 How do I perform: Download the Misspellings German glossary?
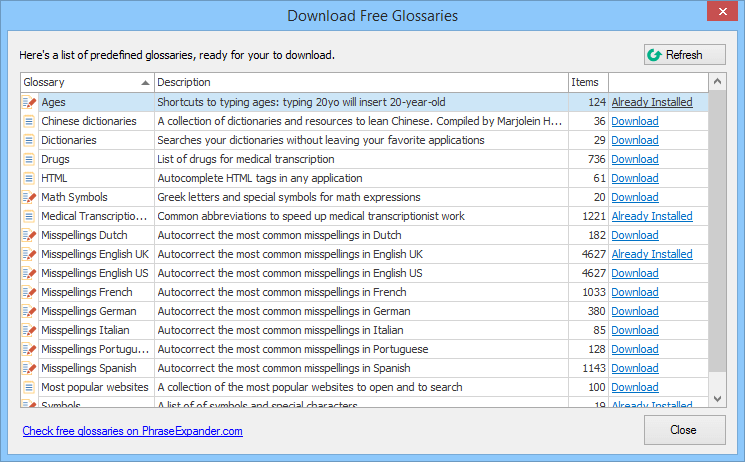[x=635, y=311]
